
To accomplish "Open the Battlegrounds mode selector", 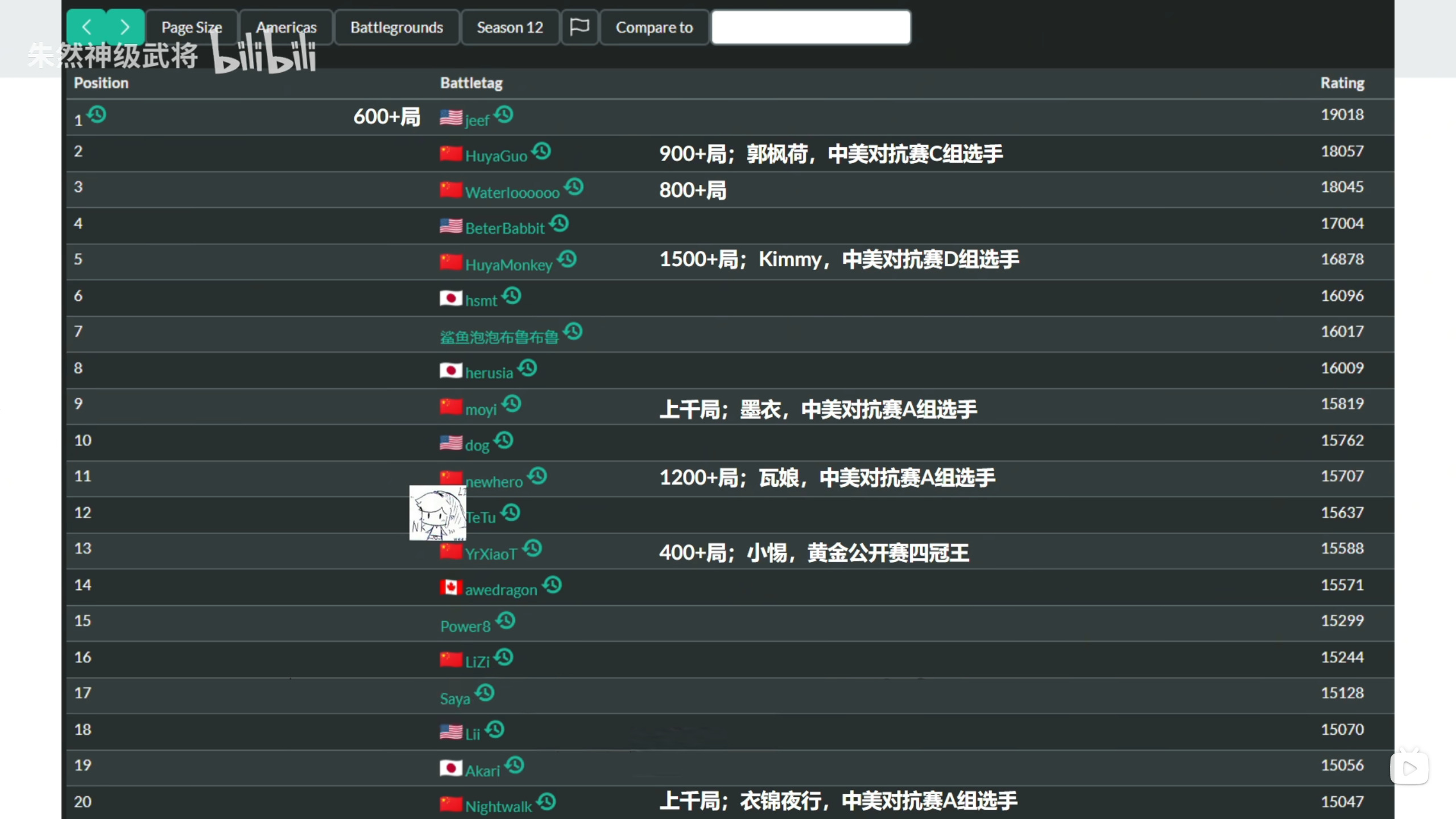I will click(396, 27).
